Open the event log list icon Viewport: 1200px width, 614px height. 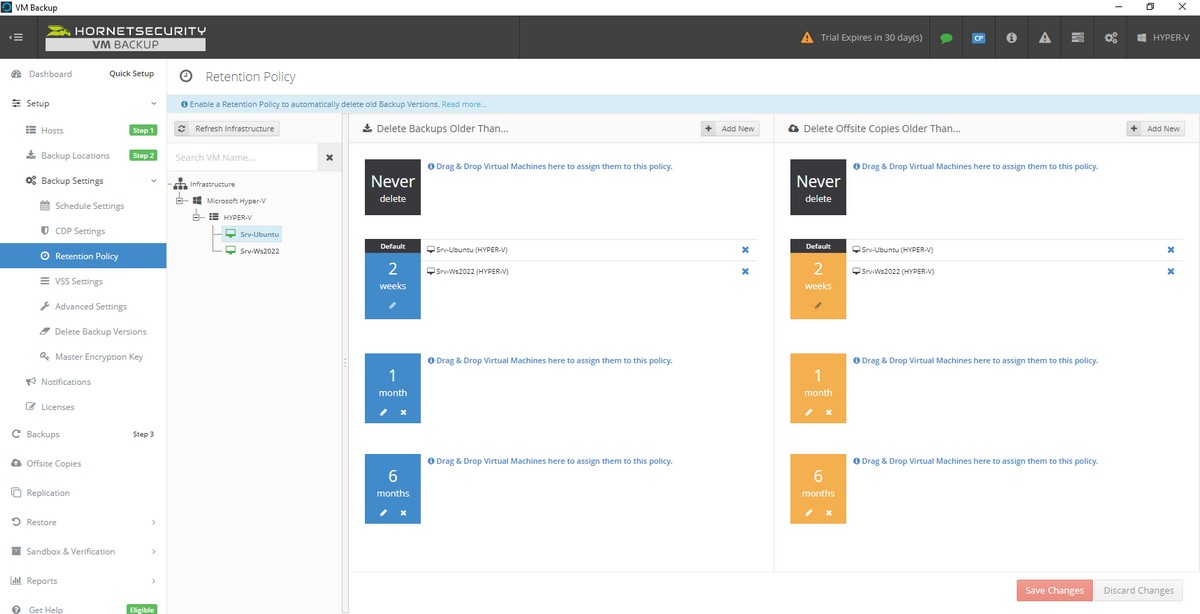coord(1076,37)
